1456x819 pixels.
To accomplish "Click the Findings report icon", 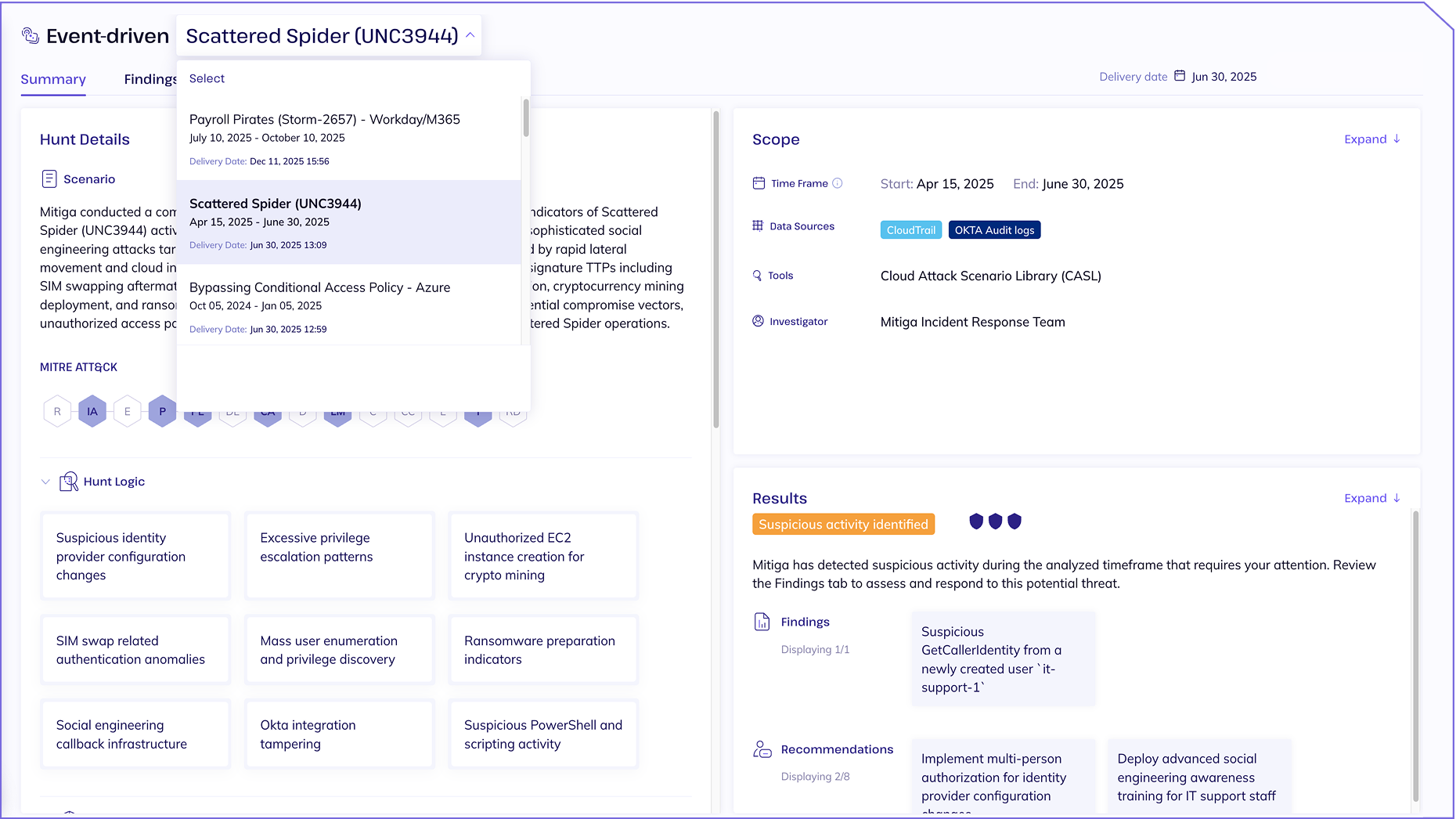I will pyautogui.click(x=762, y=622).
